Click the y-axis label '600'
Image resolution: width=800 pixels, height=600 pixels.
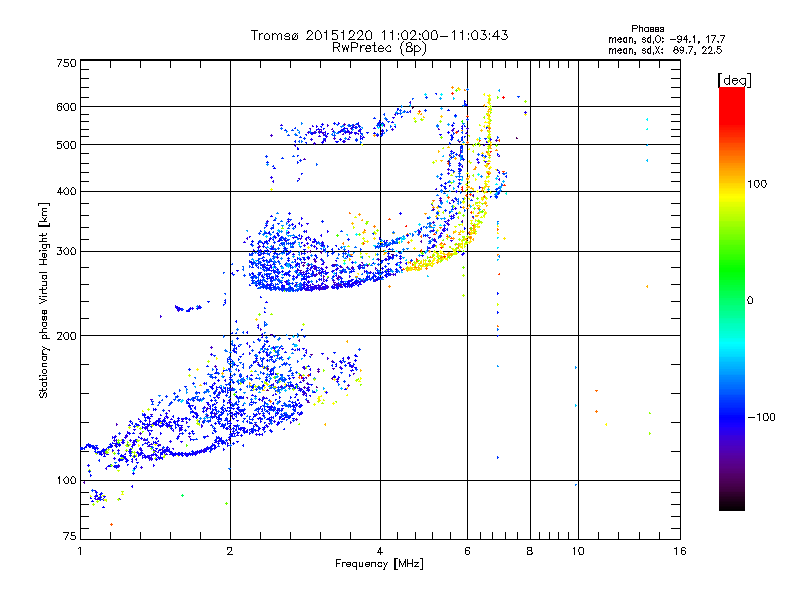click(67, 107)
